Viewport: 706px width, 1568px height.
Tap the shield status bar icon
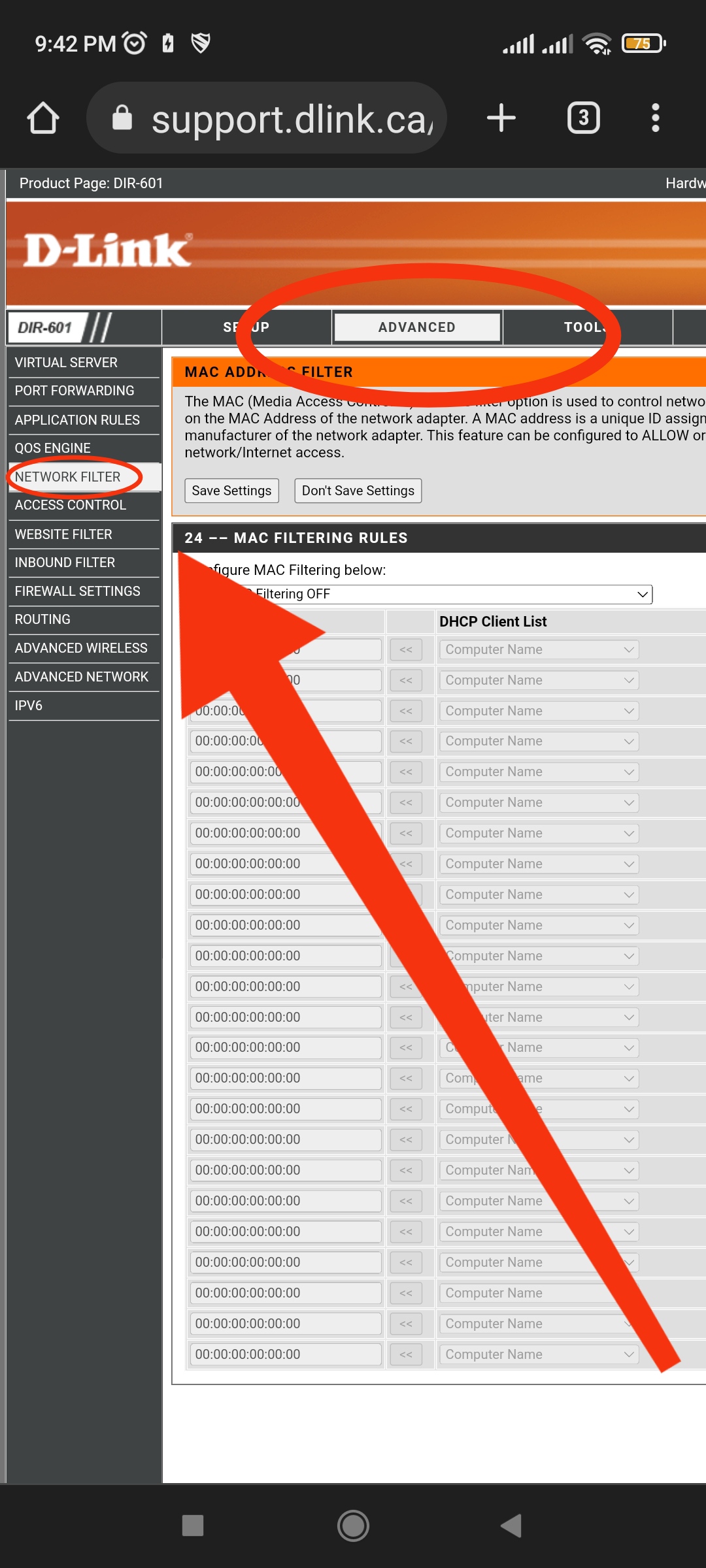[201, 43]
